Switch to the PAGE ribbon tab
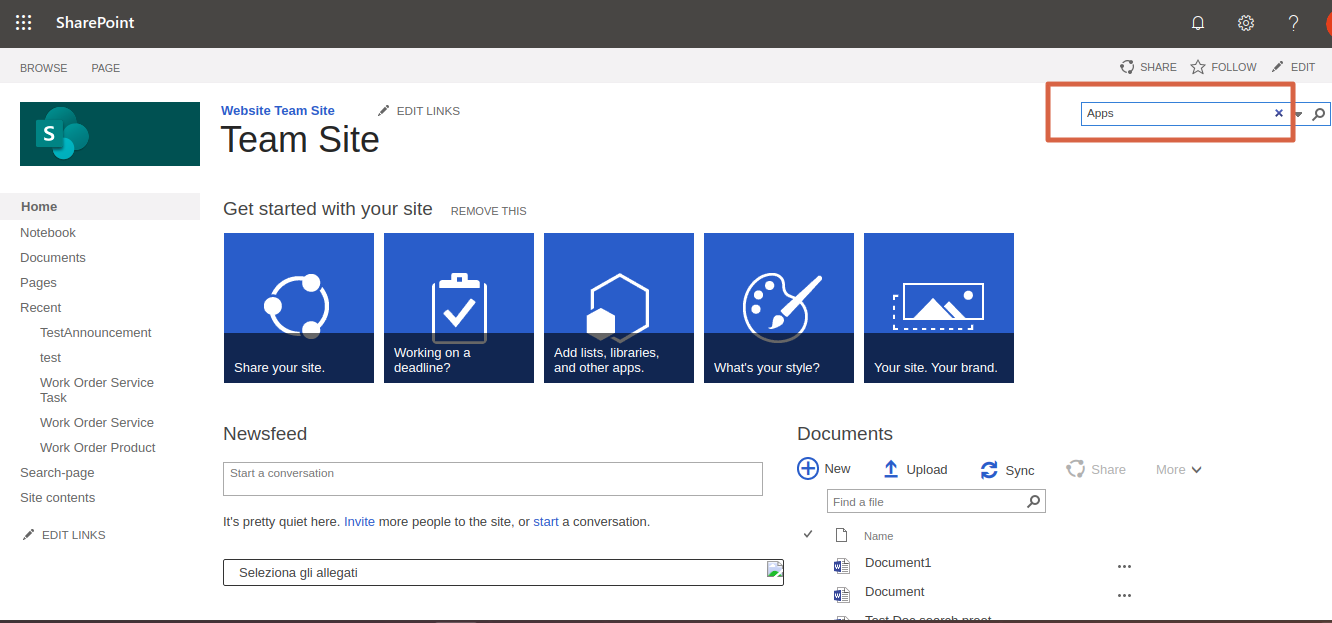This screenshot has height=623, width=1332. point(105,68)
